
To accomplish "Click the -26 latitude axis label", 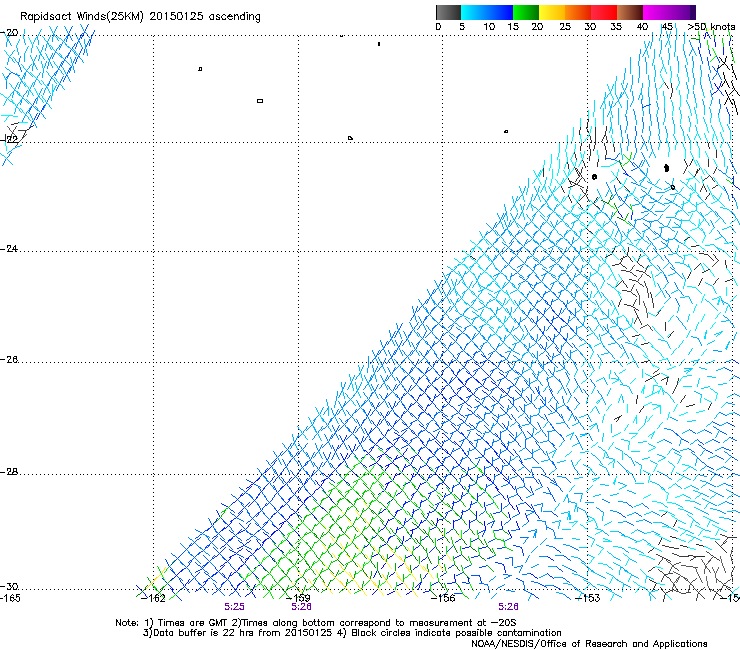I will click(x=10, y=360).
